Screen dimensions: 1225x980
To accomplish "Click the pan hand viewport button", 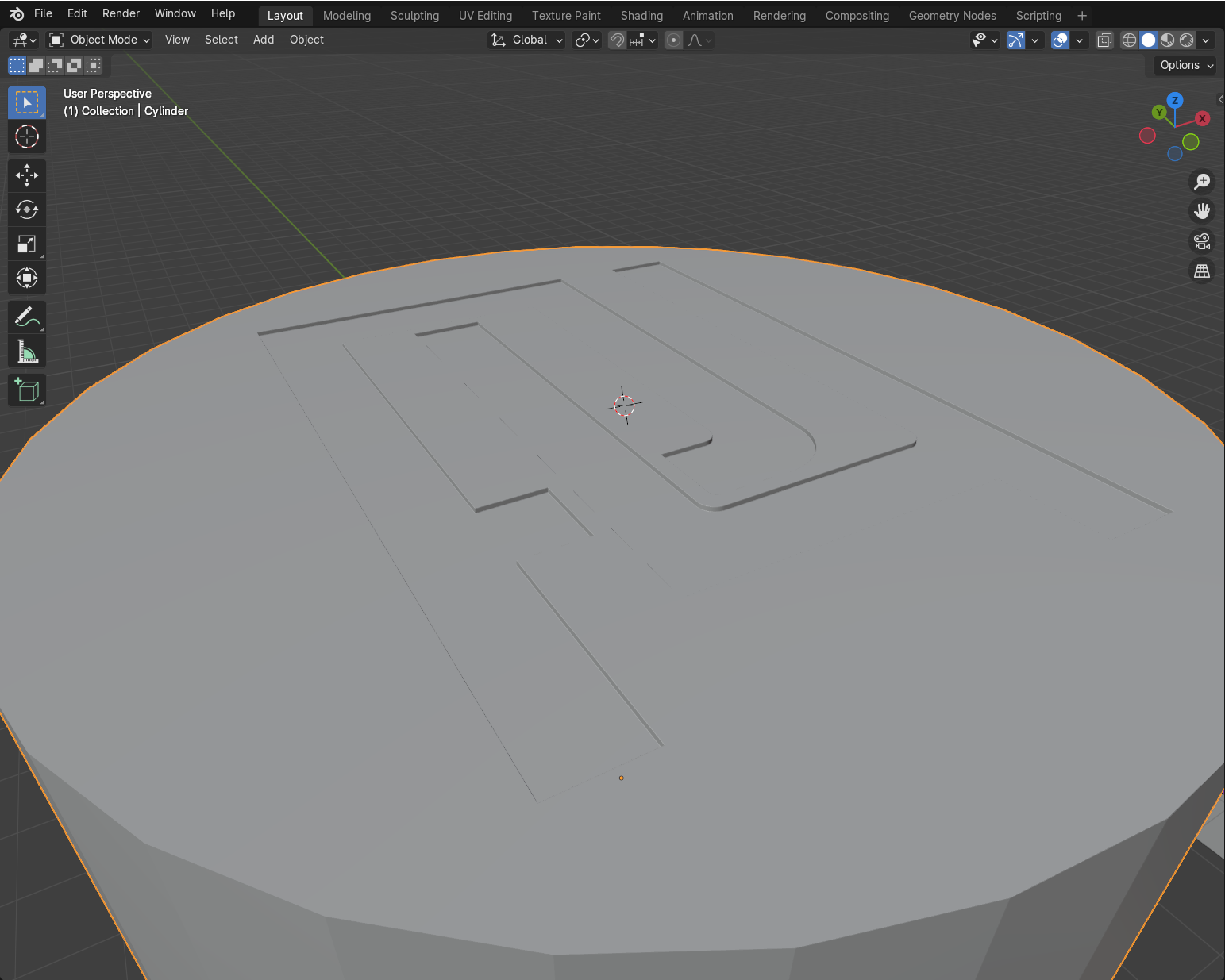I will 1202,211.
